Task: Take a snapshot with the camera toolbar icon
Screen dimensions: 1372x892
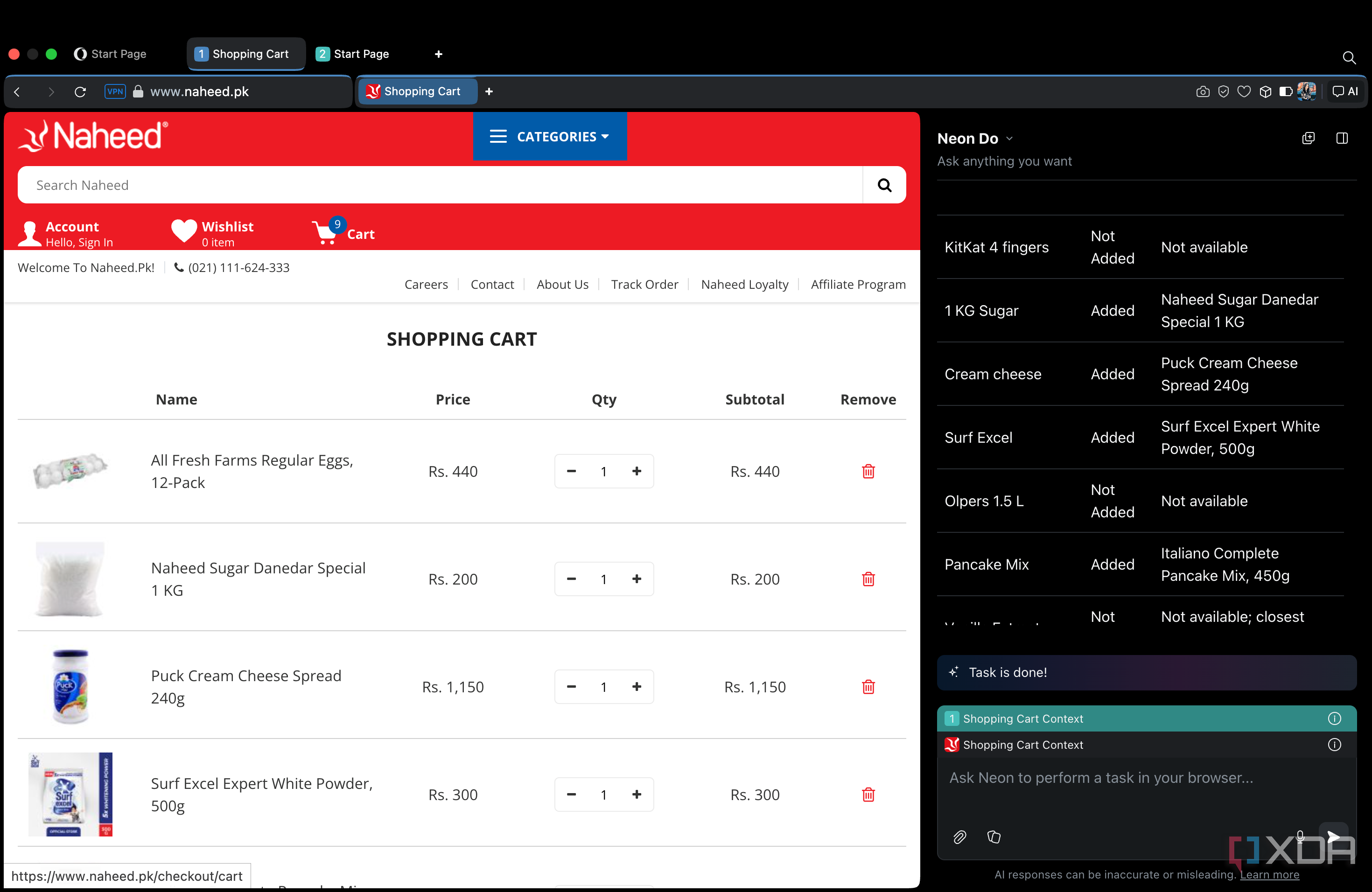Action: coord(1203,91)
